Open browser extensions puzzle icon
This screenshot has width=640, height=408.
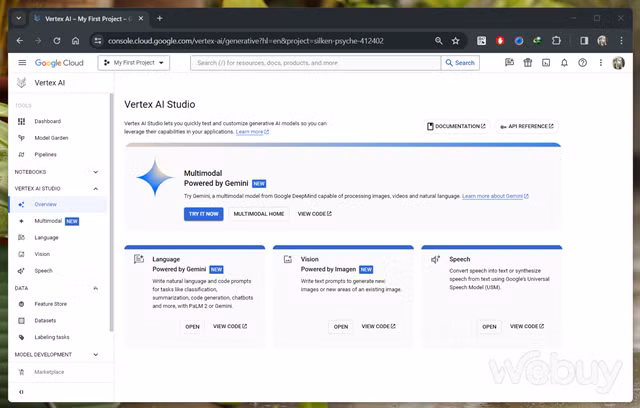click(x=556, y=41)
